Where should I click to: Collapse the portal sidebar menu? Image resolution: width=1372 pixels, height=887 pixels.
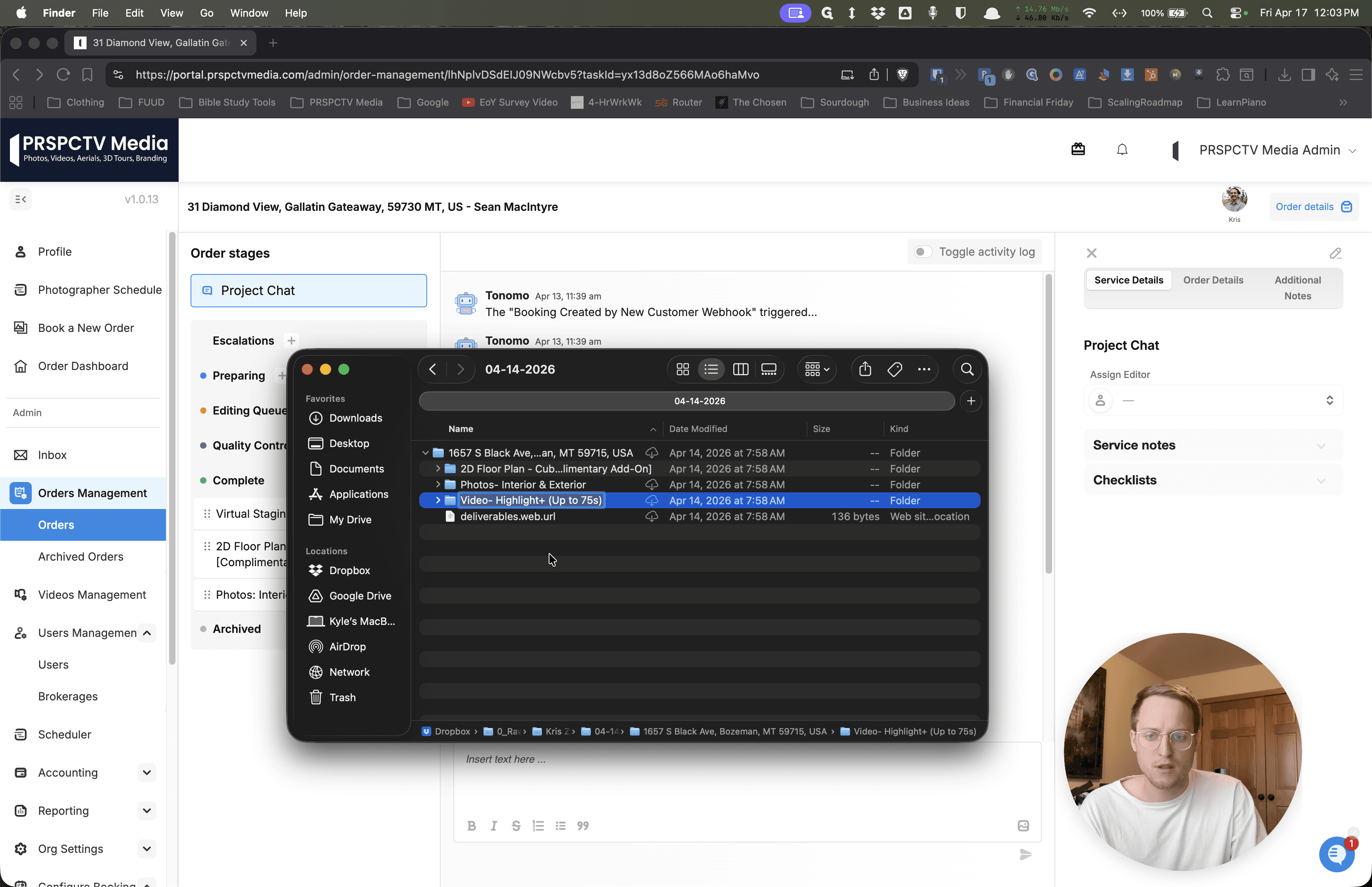coord(21,199)
